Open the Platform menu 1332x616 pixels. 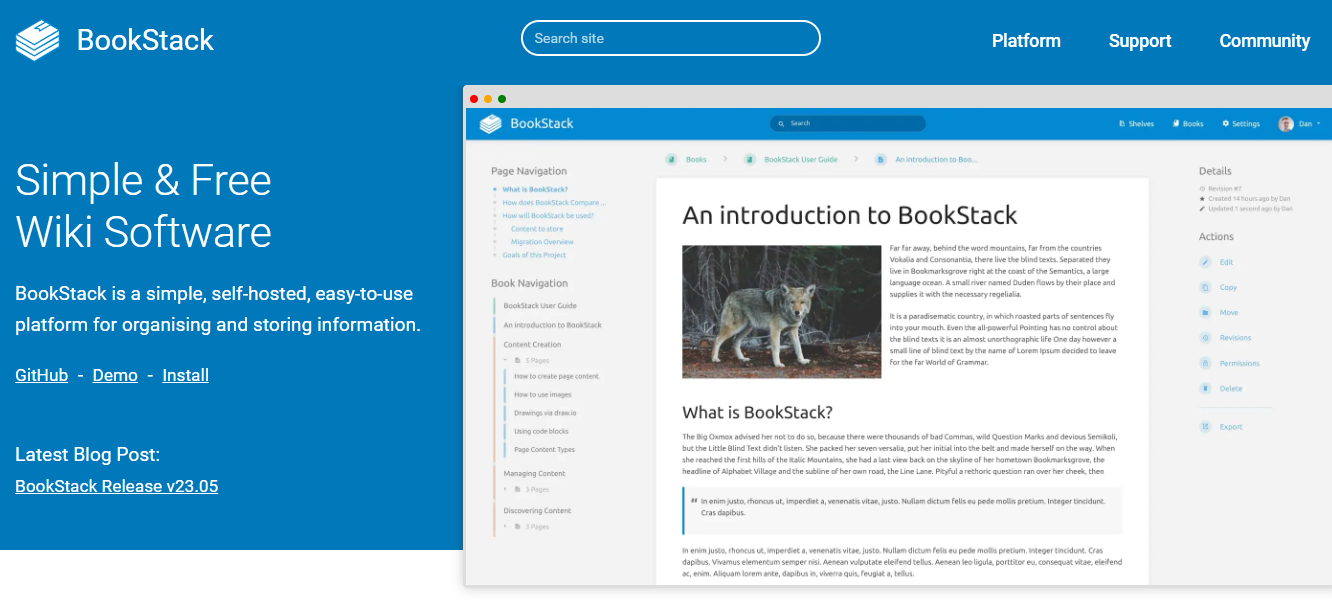coord(1026,41)
